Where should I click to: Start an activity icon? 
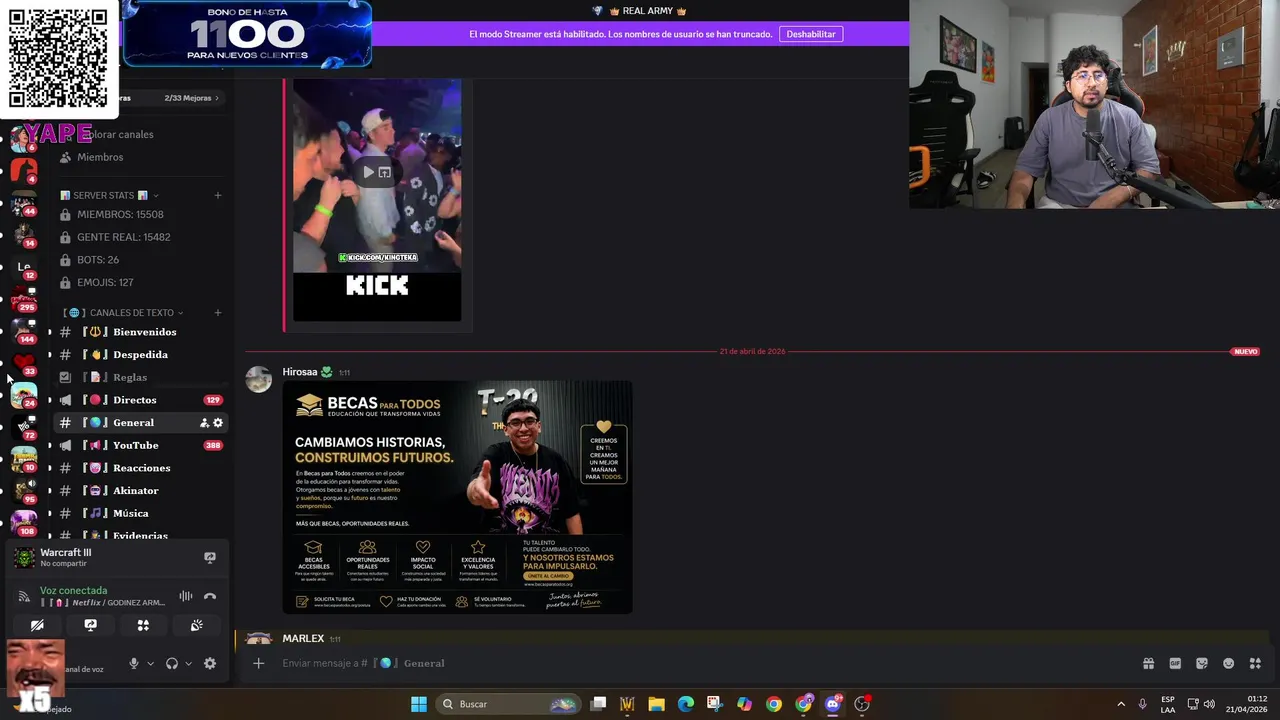tap(143, 625)
